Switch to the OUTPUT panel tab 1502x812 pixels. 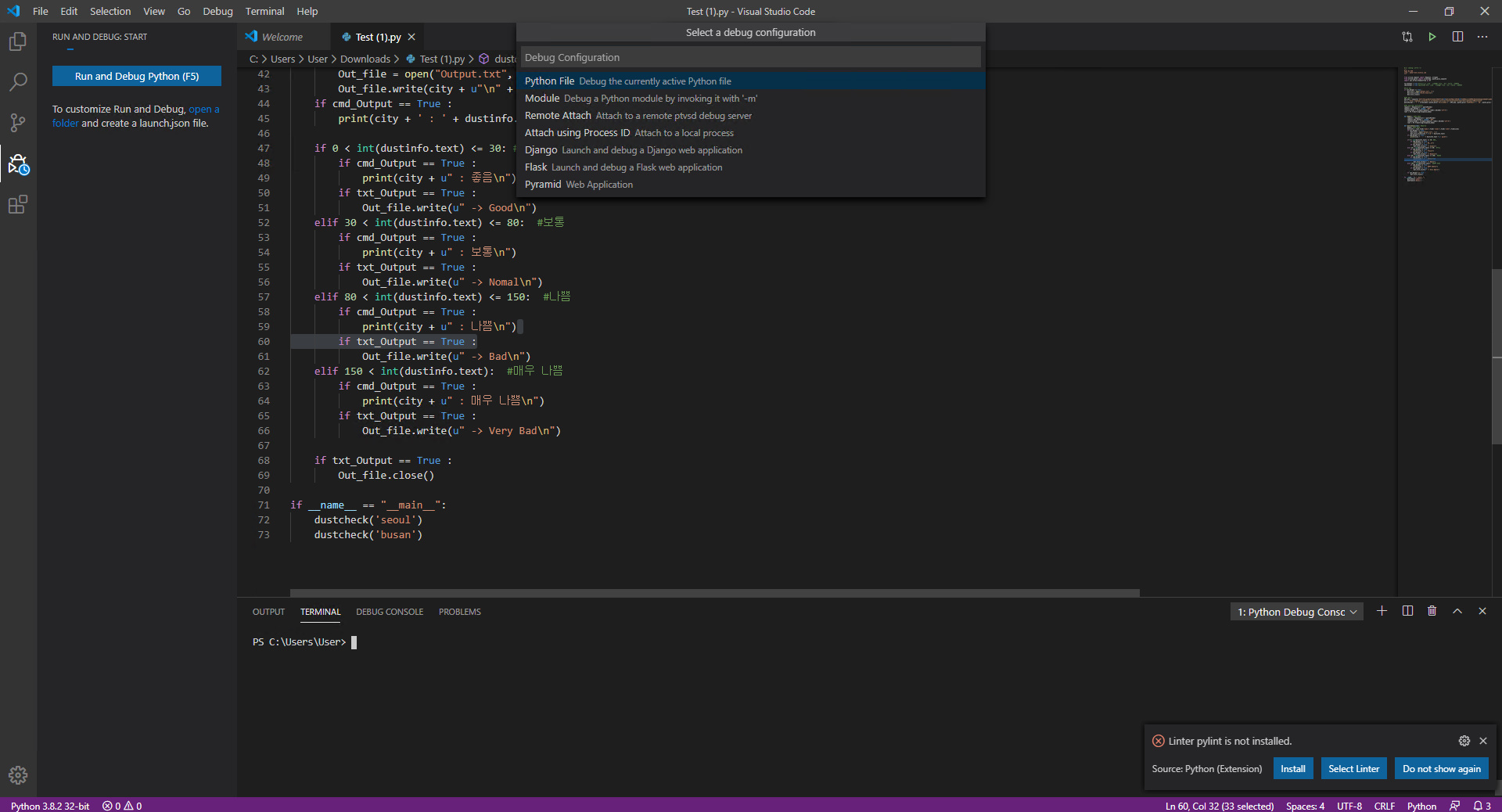pyautogui.click(x=268, y=612)
